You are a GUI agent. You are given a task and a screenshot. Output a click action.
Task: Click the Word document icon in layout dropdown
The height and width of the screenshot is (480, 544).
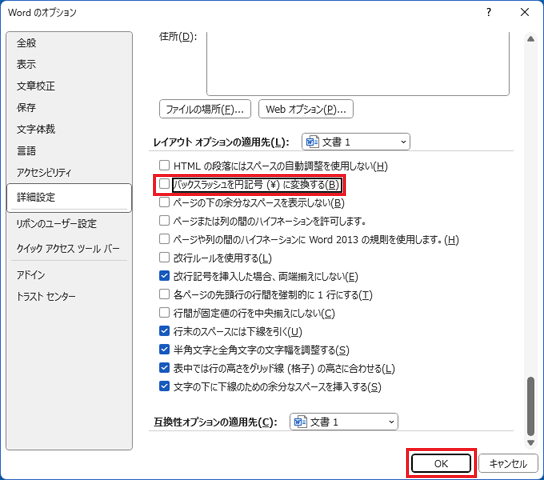pos(312,142)
